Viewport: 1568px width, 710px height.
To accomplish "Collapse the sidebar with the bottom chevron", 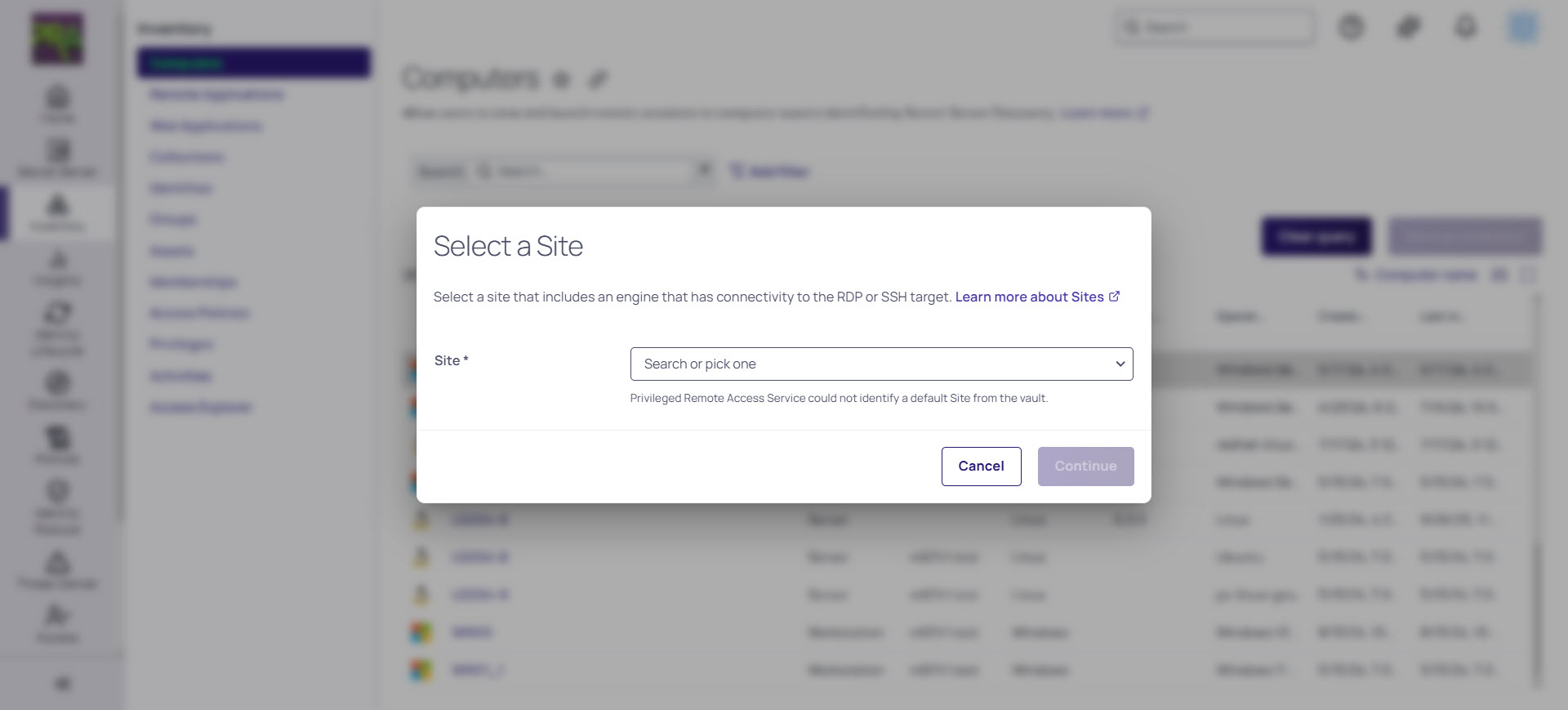I will pos(62,684).
